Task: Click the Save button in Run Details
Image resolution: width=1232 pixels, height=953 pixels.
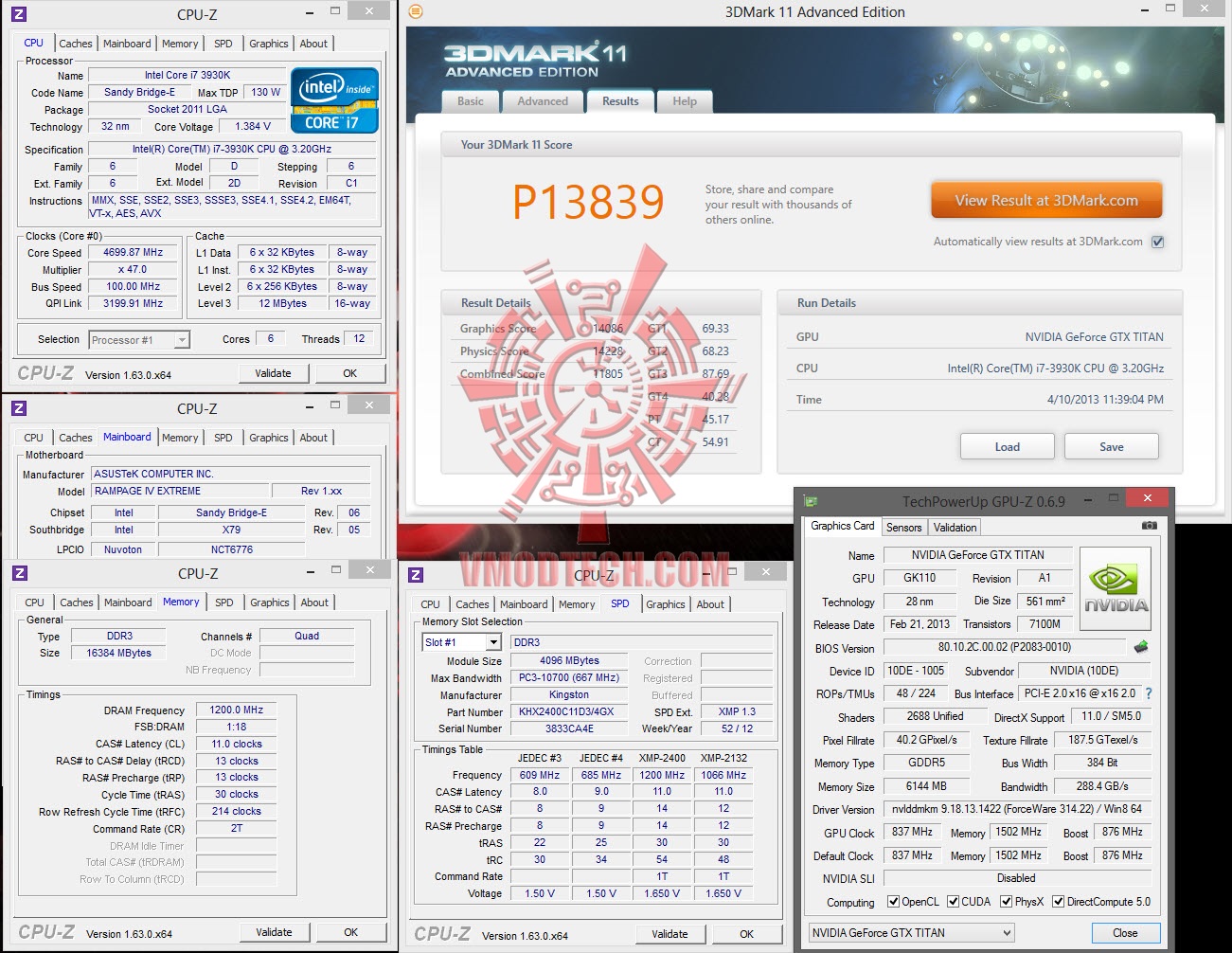Action: click(1112, 447)
